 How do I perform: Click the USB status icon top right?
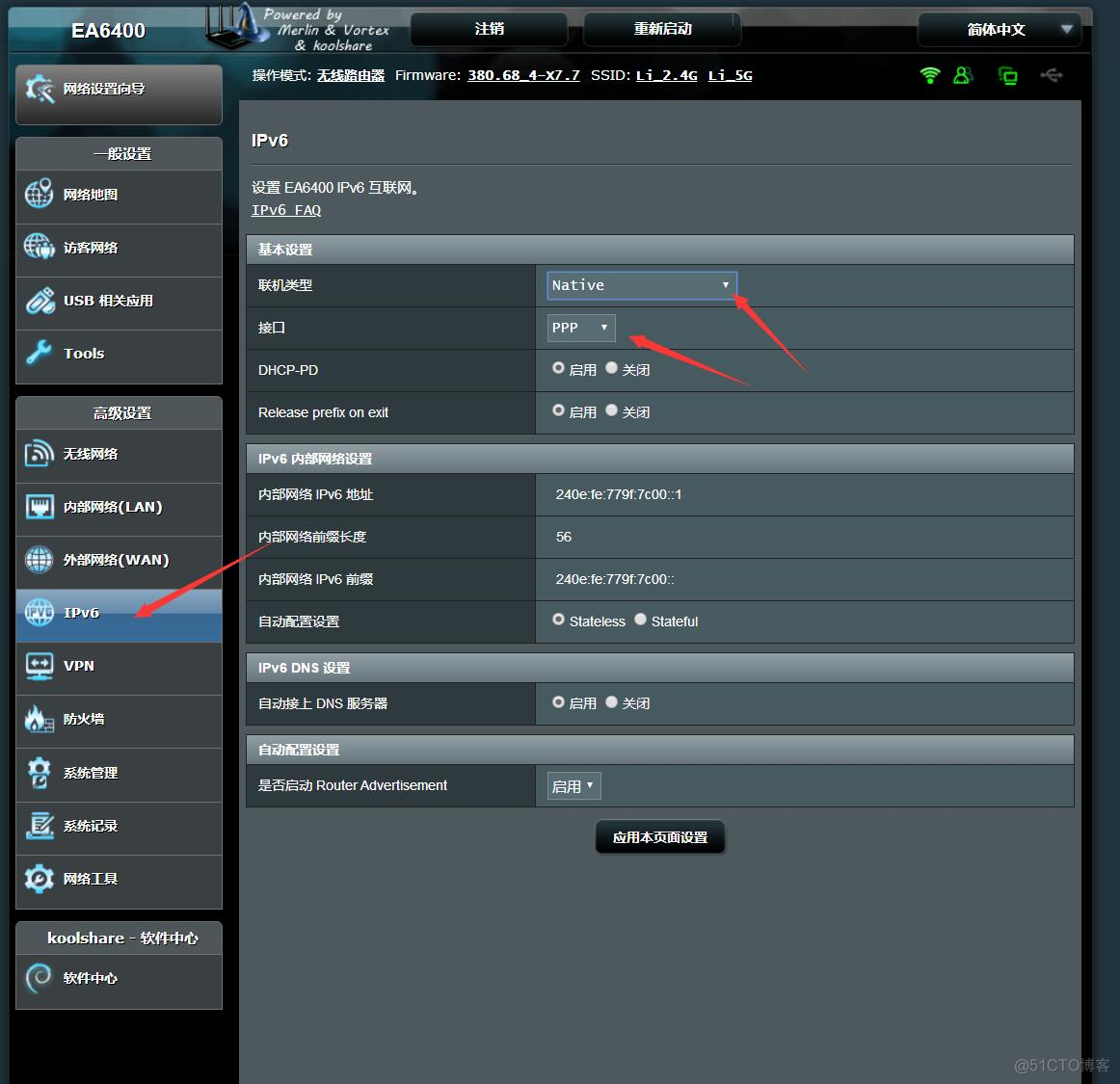pyautogui.click(x=1052, y=74)
